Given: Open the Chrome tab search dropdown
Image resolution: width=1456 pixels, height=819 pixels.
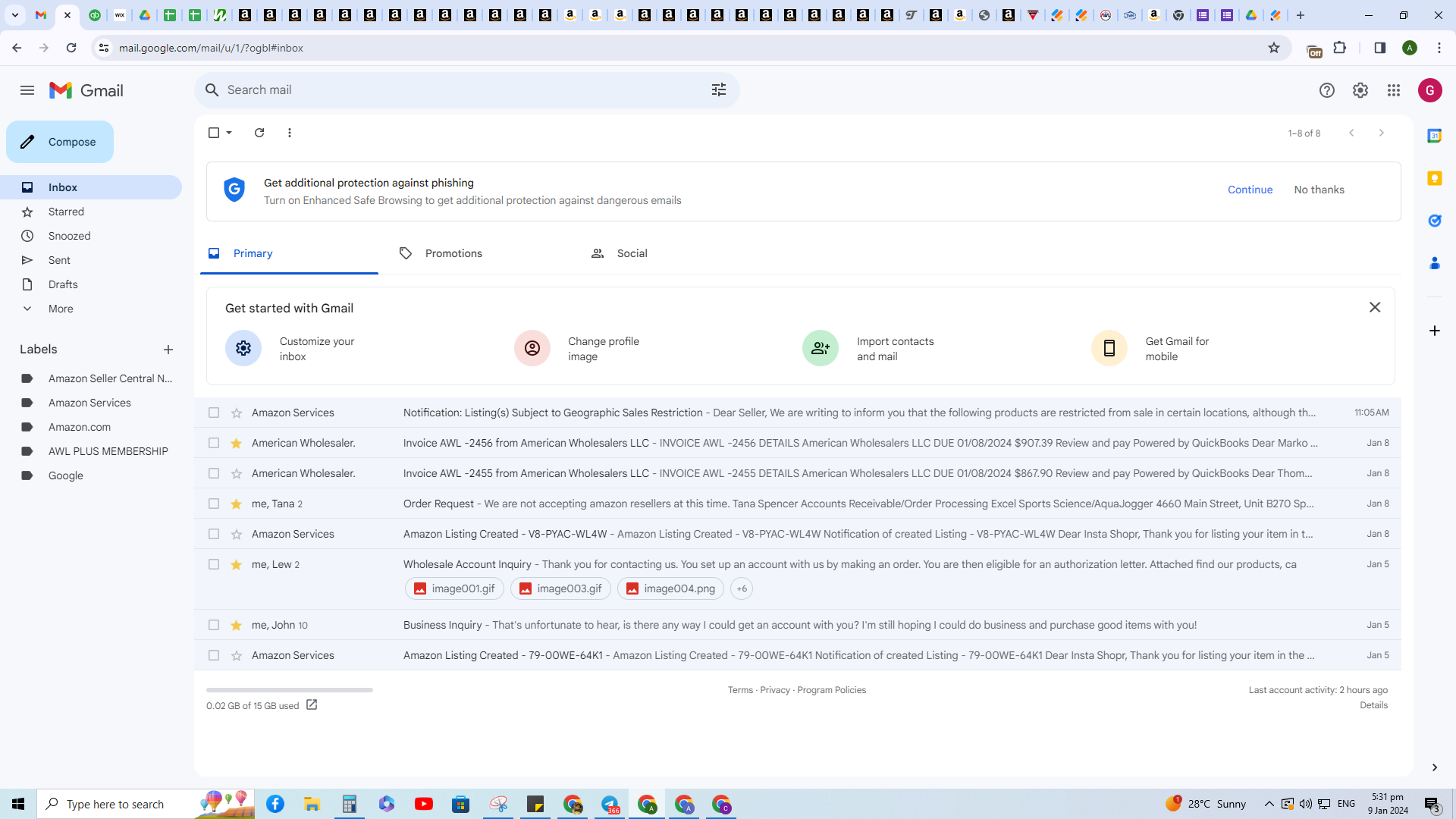Looking at the screenshot, I should [15, 15].
